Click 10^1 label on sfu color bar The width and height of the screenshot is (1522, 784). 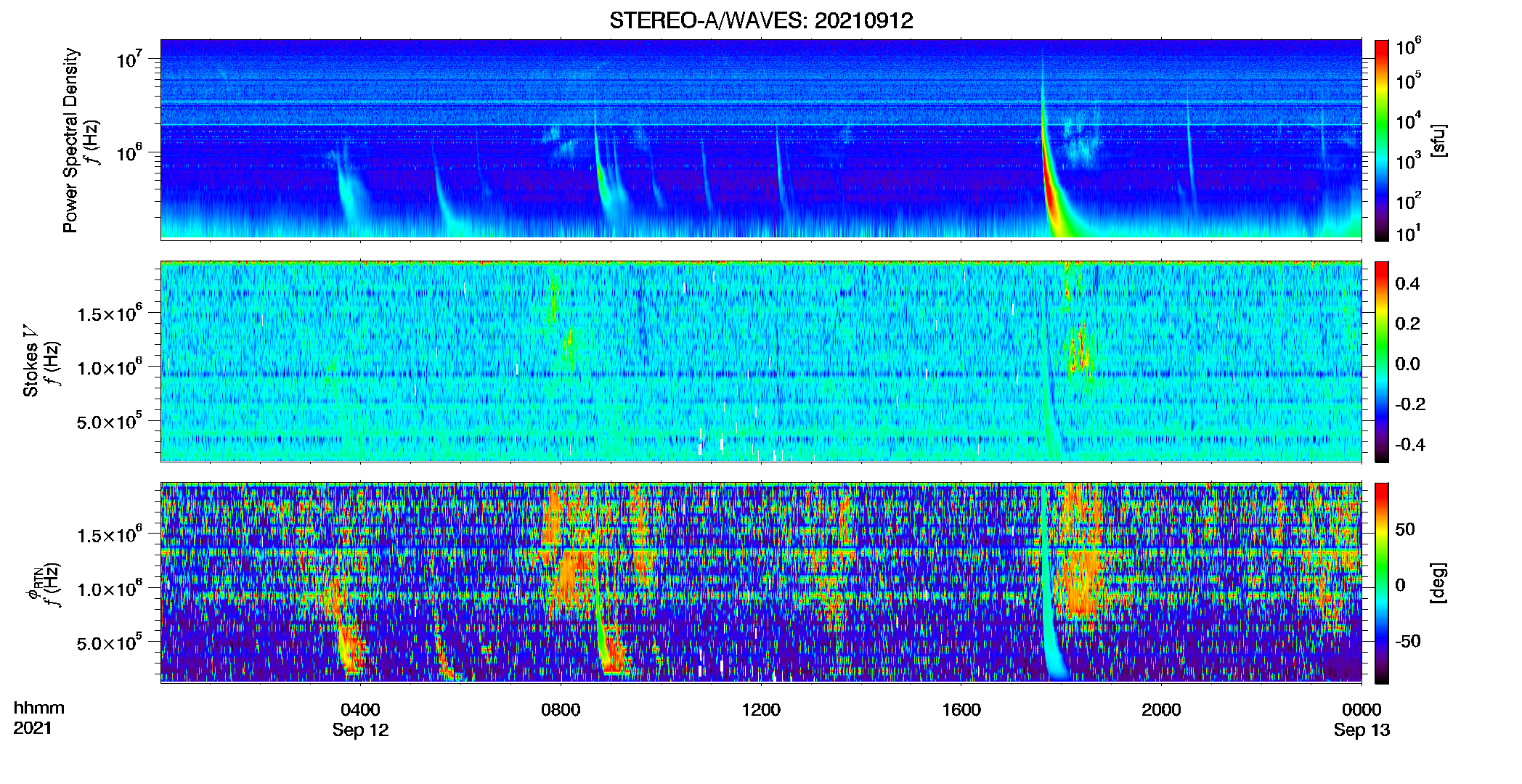[1408, 232]
